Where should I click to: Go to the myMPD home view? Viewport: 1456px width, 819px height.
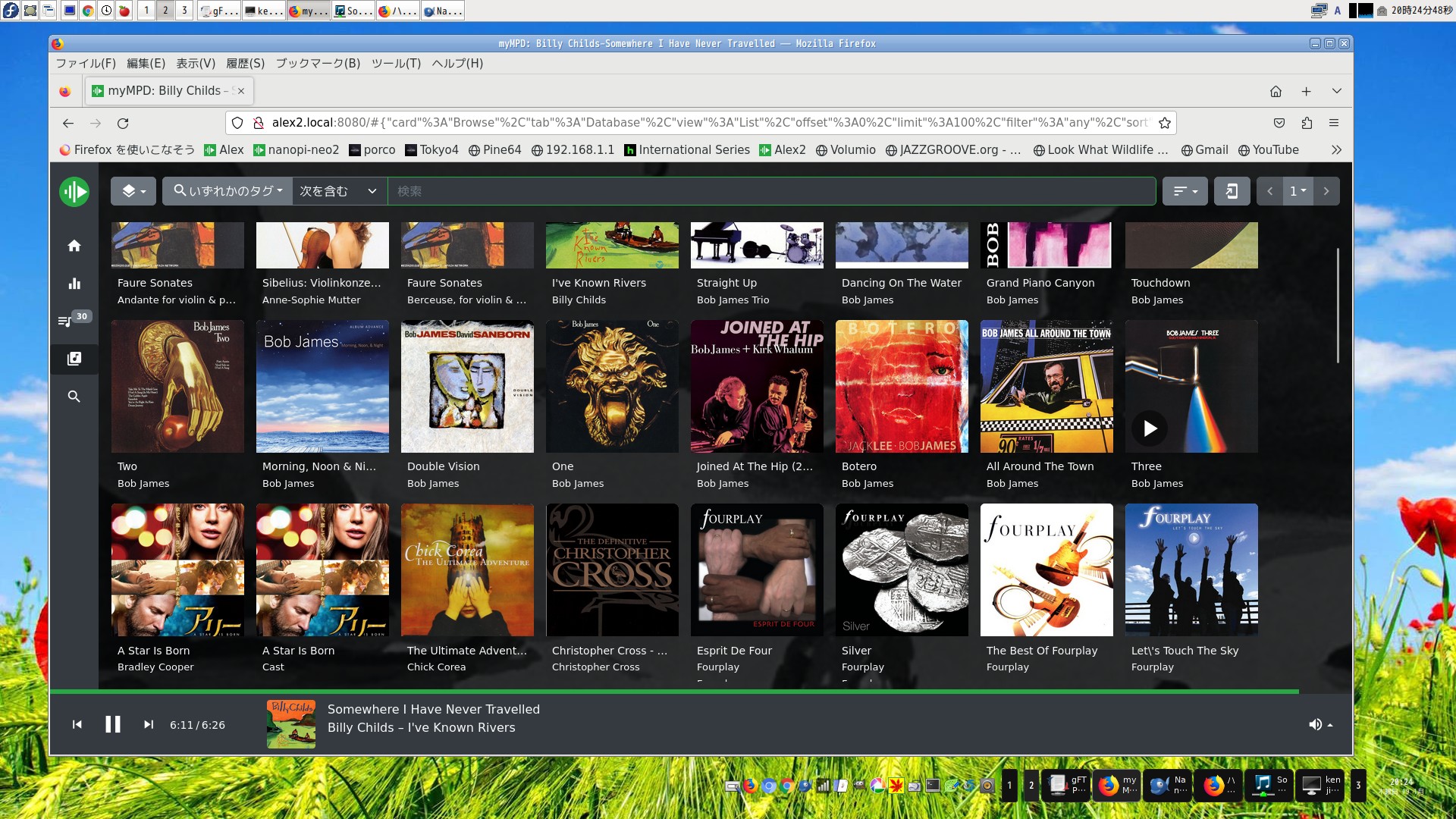(x=74, y=246)
